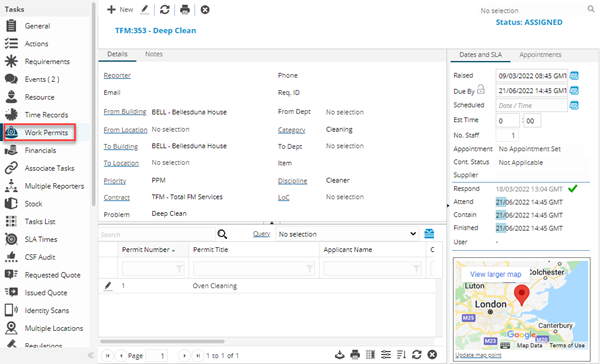Open the calendar picker for Due By date
The image size is (600, 364).
tap(574, 90)
